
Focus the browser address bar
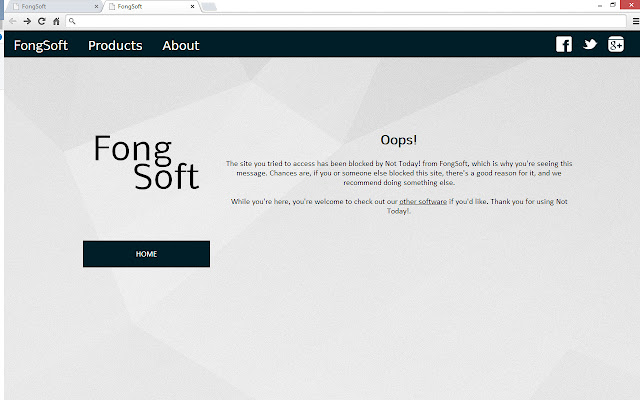pos(346,21)
